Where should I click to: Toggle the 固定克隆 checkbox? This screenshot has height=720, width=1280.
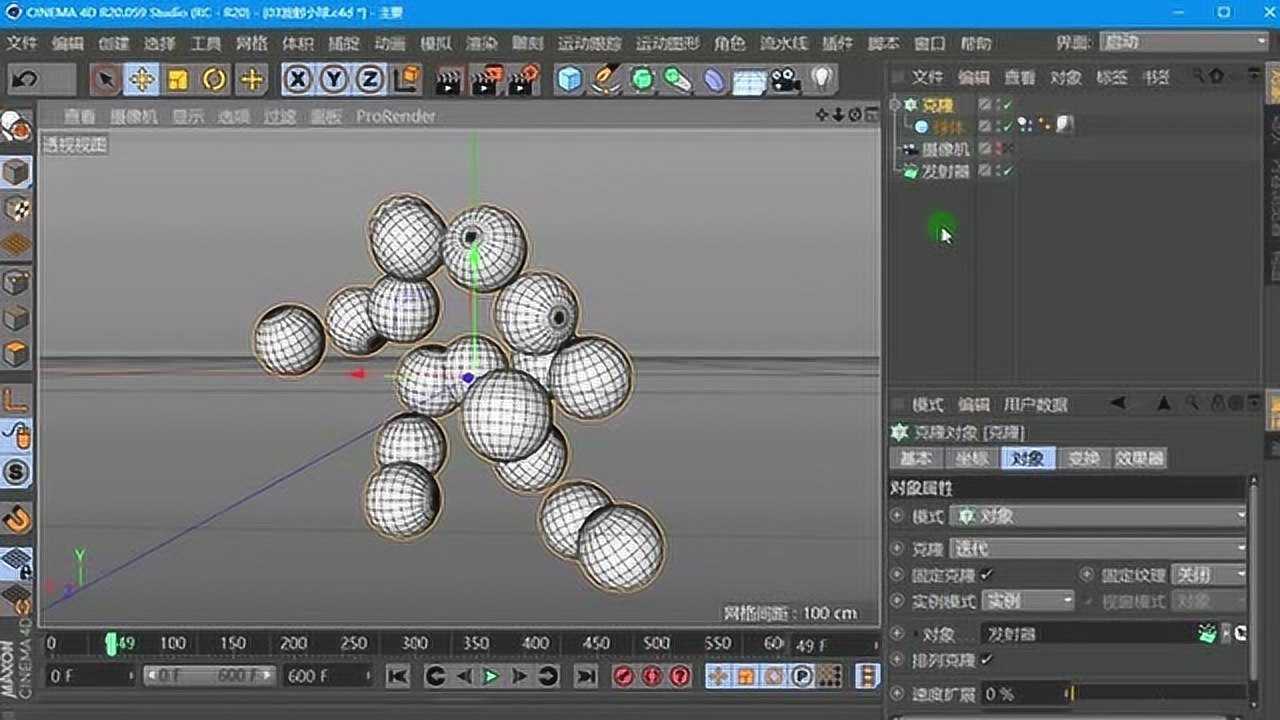[x=987, y=575]
